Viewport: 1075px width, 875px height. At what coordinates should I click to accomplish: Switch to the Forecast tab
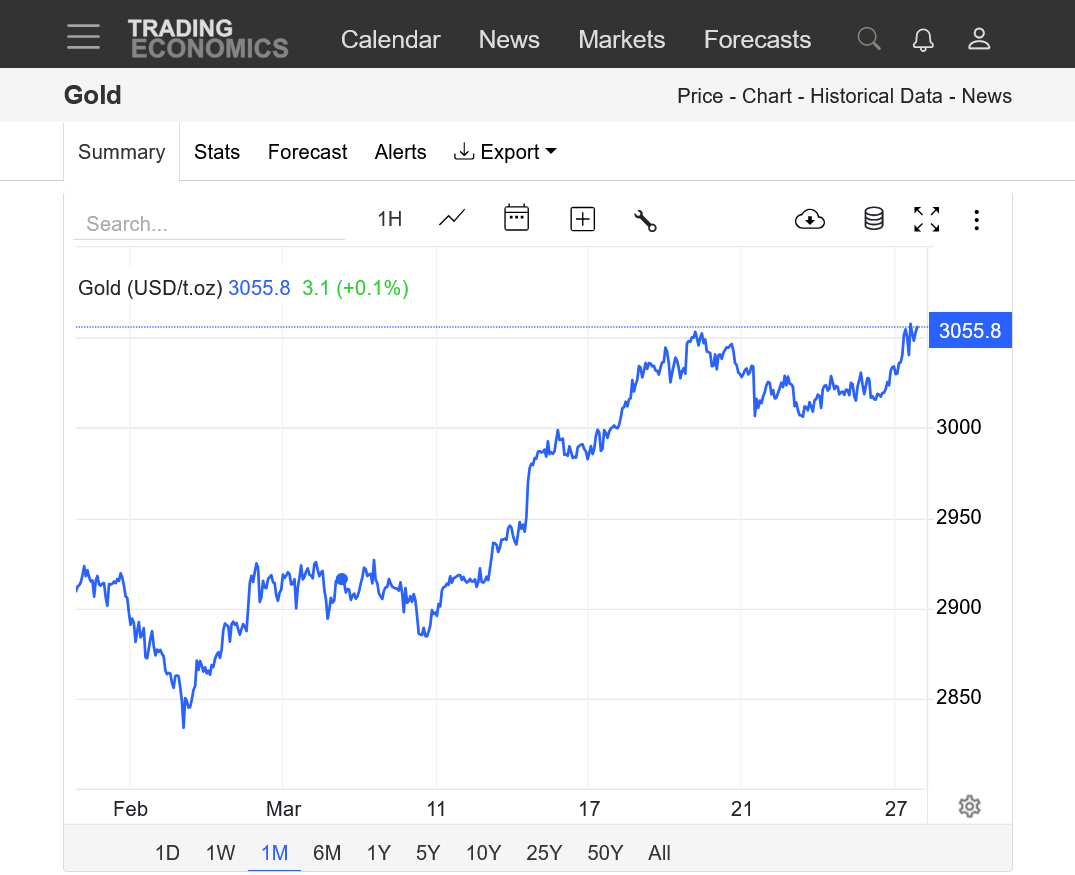pos(307,152)
